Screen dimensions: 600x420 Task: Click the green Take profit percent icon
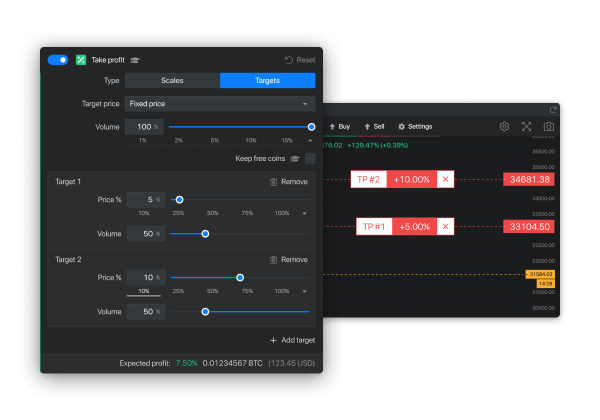point(81,60)
